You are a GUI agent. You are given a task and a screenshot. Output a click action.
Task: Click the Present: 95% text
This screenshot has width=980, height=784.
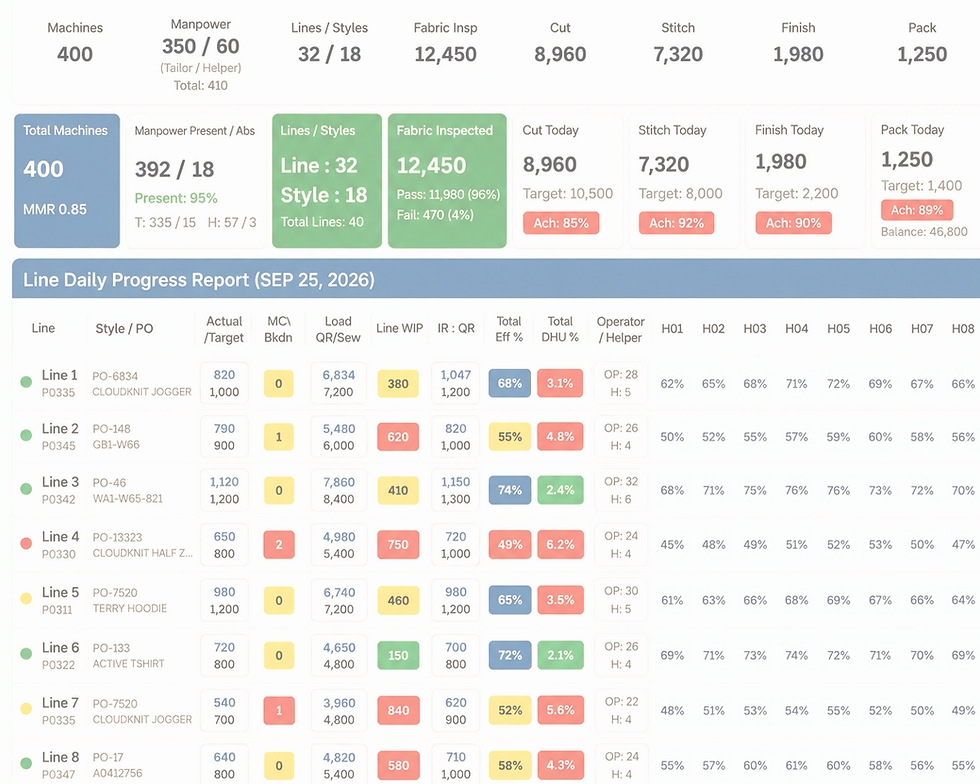176,198
